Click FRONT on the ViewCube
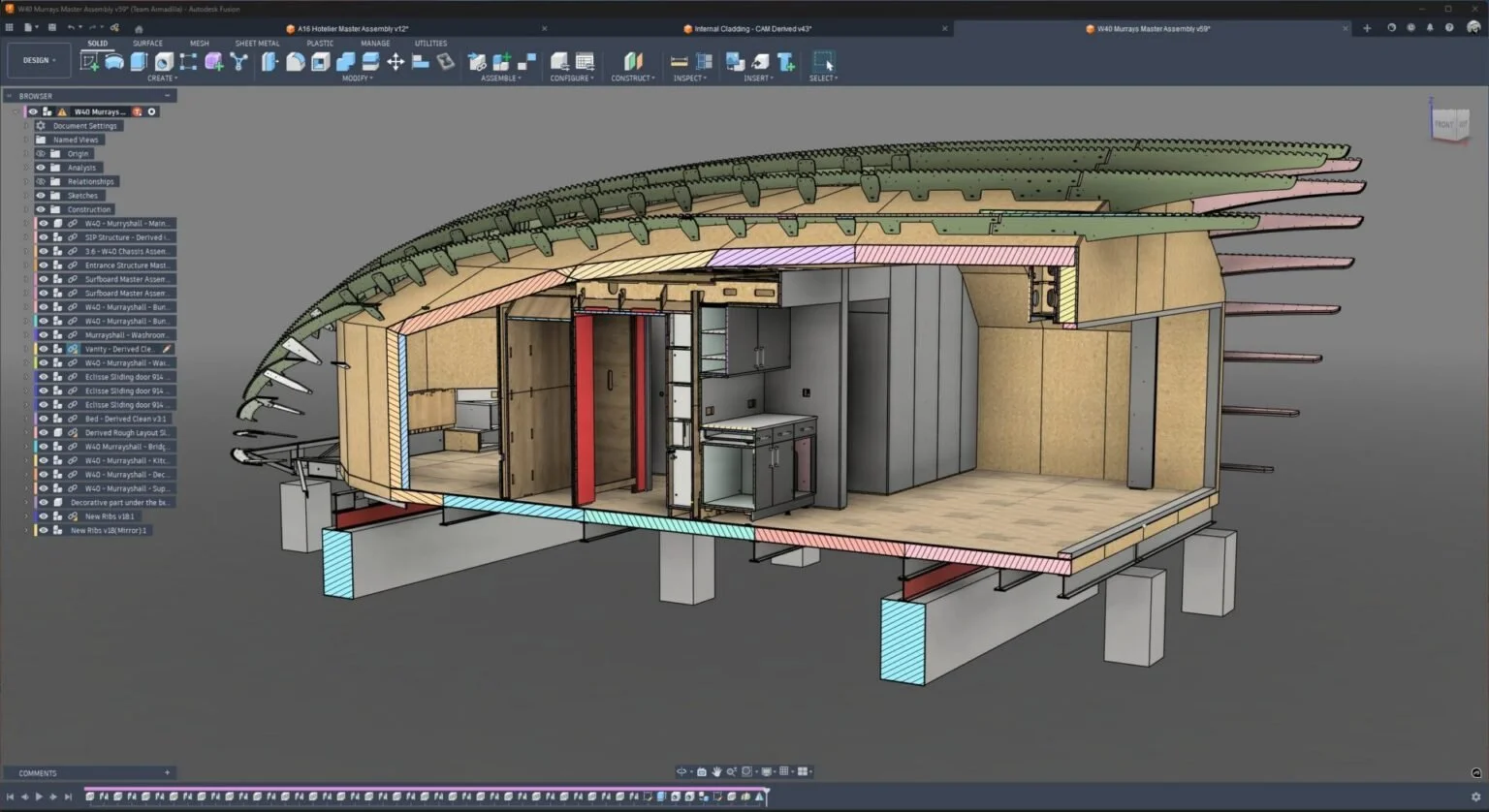The height and width of the screenshot is (812, 1489). (1446, 124)
